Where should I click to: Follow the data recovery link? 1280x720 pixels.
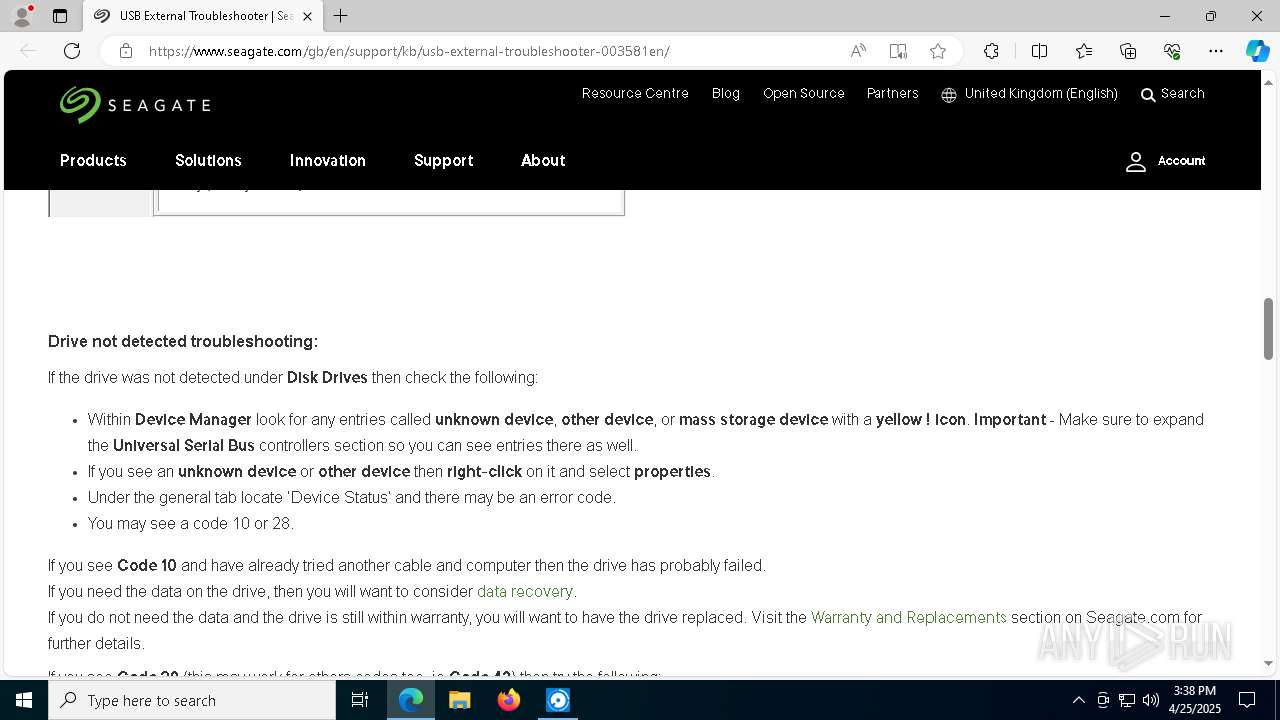click(x=525, y=592)
